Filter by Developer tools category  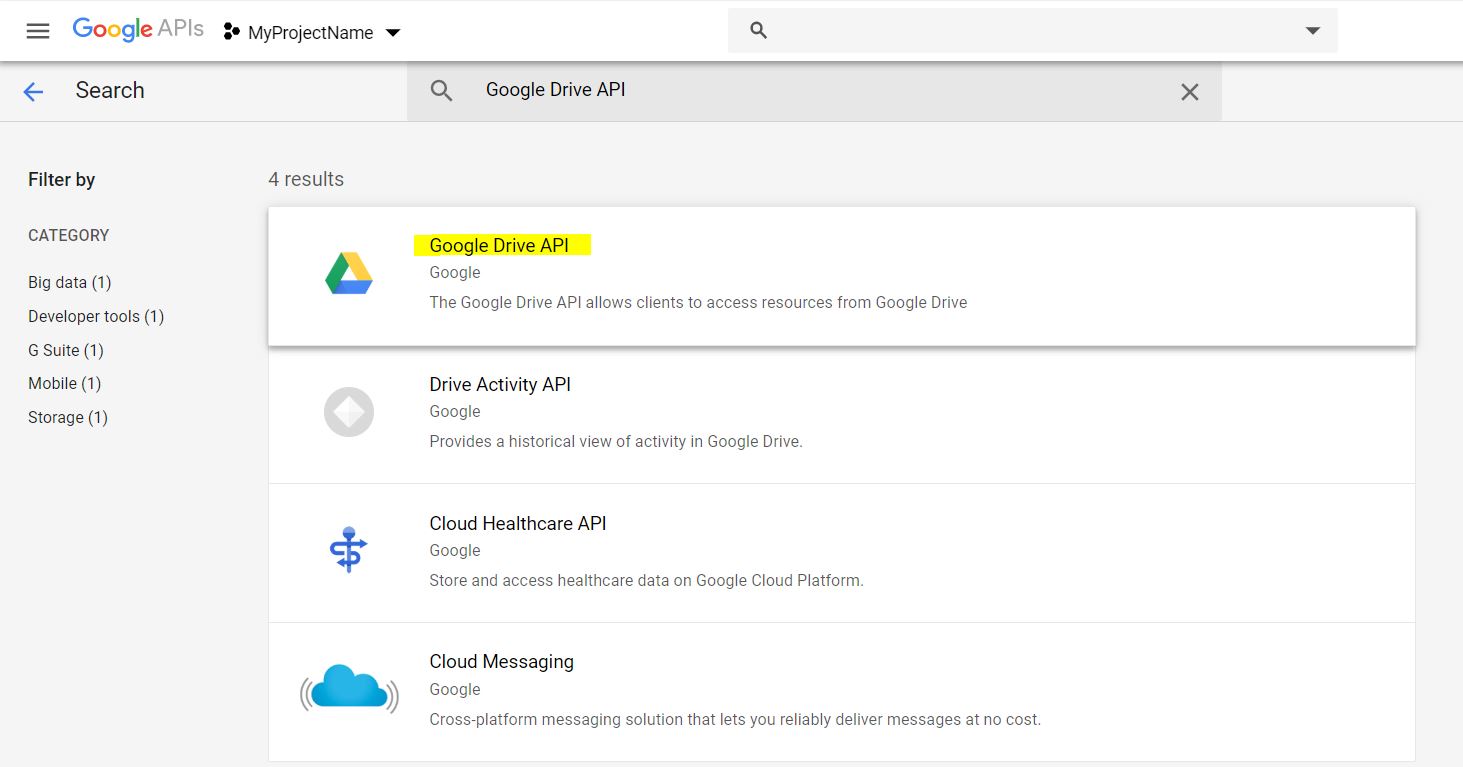(x=96, y=316)
